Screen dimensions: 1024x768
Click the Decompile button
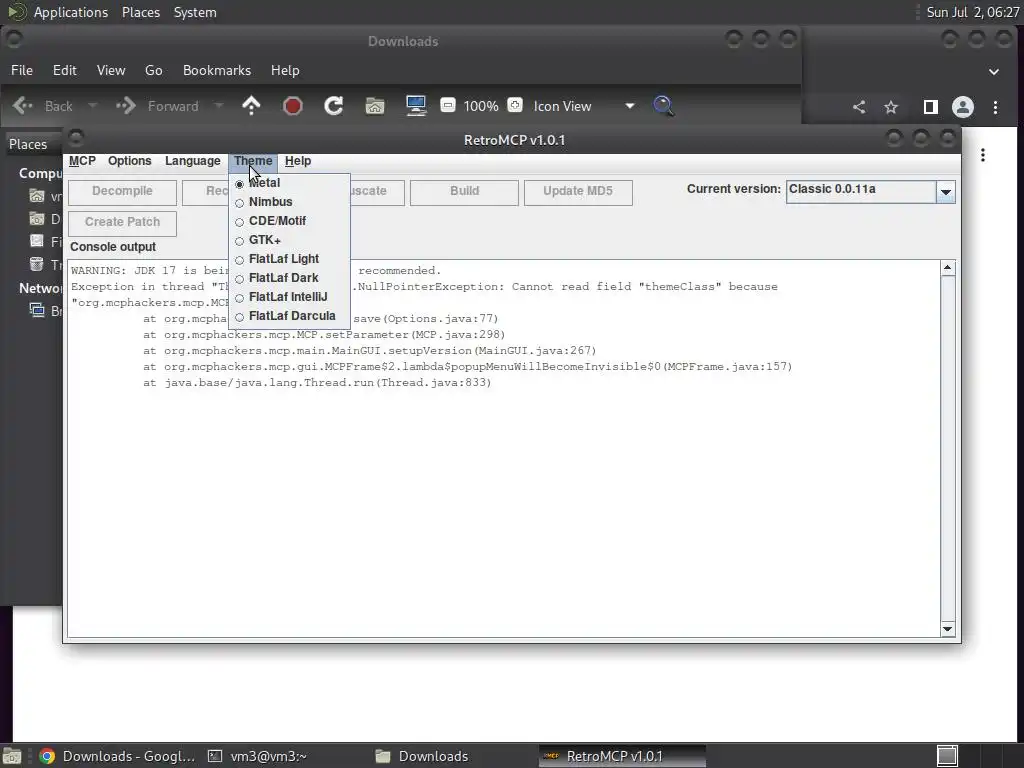[x=122, y=192]
